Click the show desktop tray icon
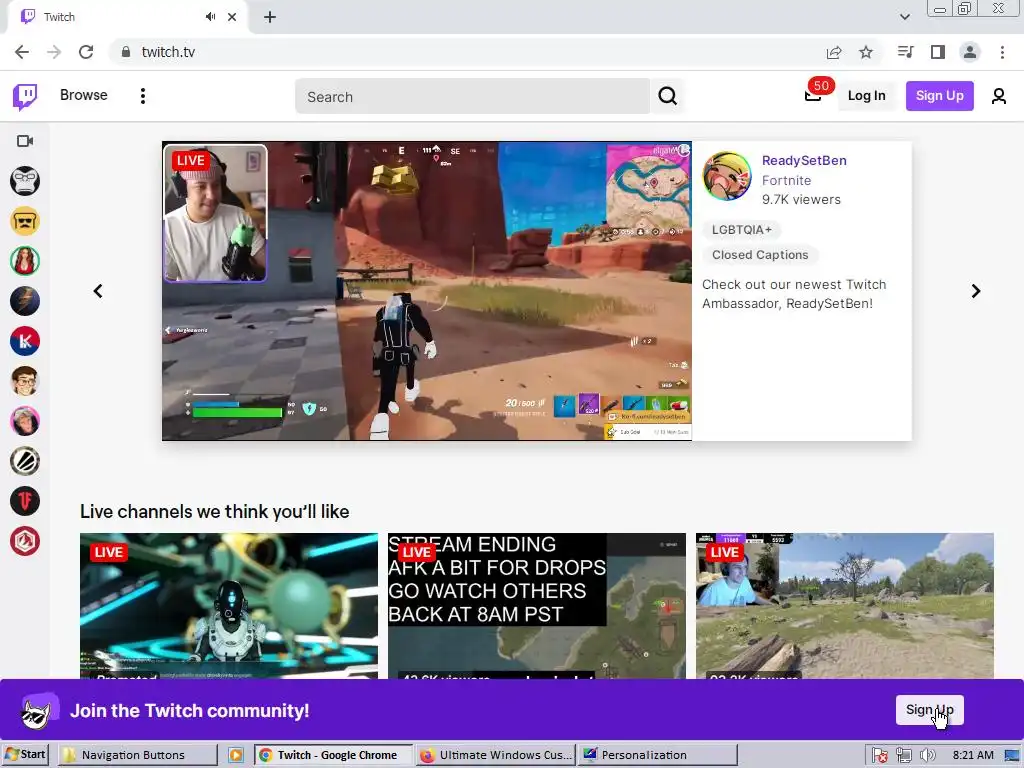The width and height of the screenshot is (1024, 768). click(x=1012, y=756)
